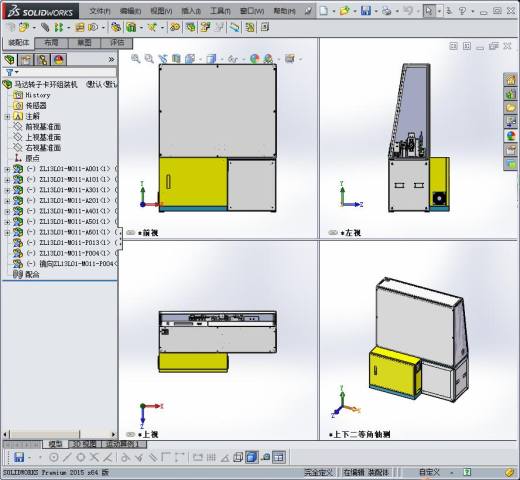Open the ConfigurationManager tab icon
Screen dimensions: 520x480
(42, 60)
